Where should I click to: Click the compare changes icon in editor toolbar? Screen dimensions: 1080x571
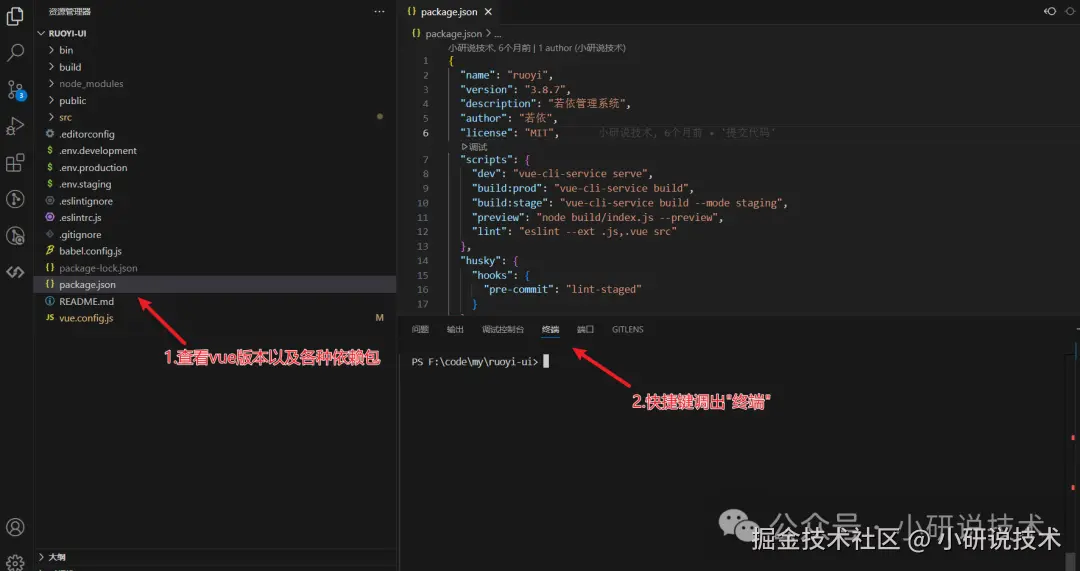coord(1050,11)
